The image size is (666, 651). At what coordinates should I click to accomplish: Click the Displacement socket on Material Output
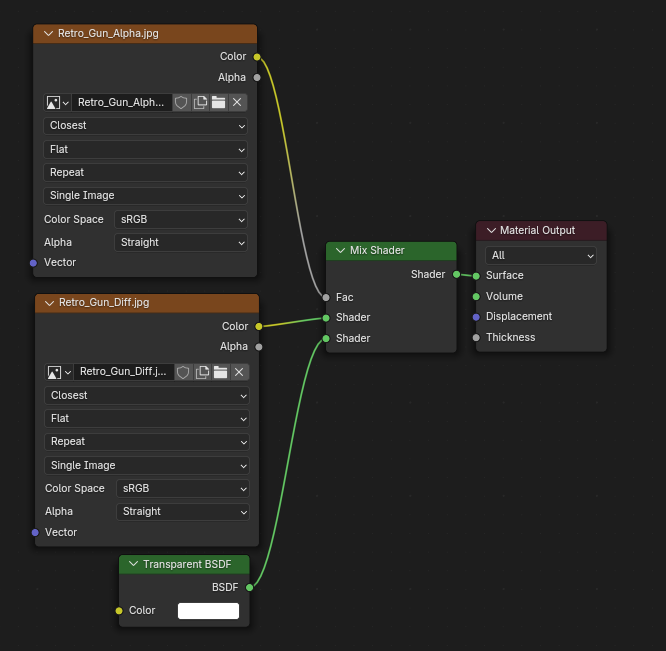(x=476, y=317)
